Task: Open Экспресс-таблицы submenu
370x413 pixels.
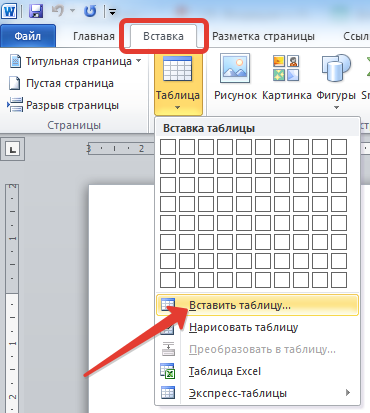Action: click(x=257, y=393)
